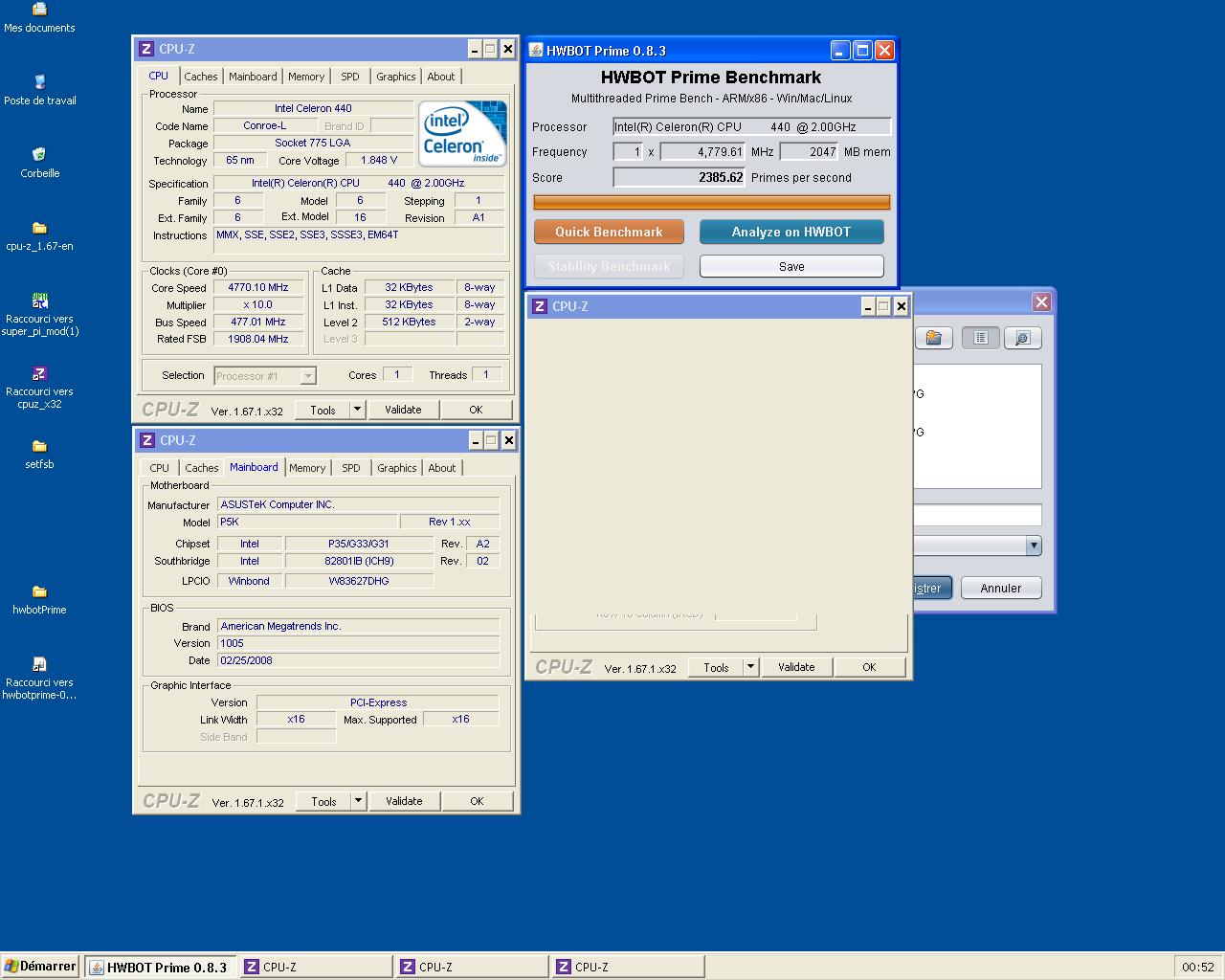Activate the first CPU-Z taskbar button

pyautogui.click(x=317, y=968)
